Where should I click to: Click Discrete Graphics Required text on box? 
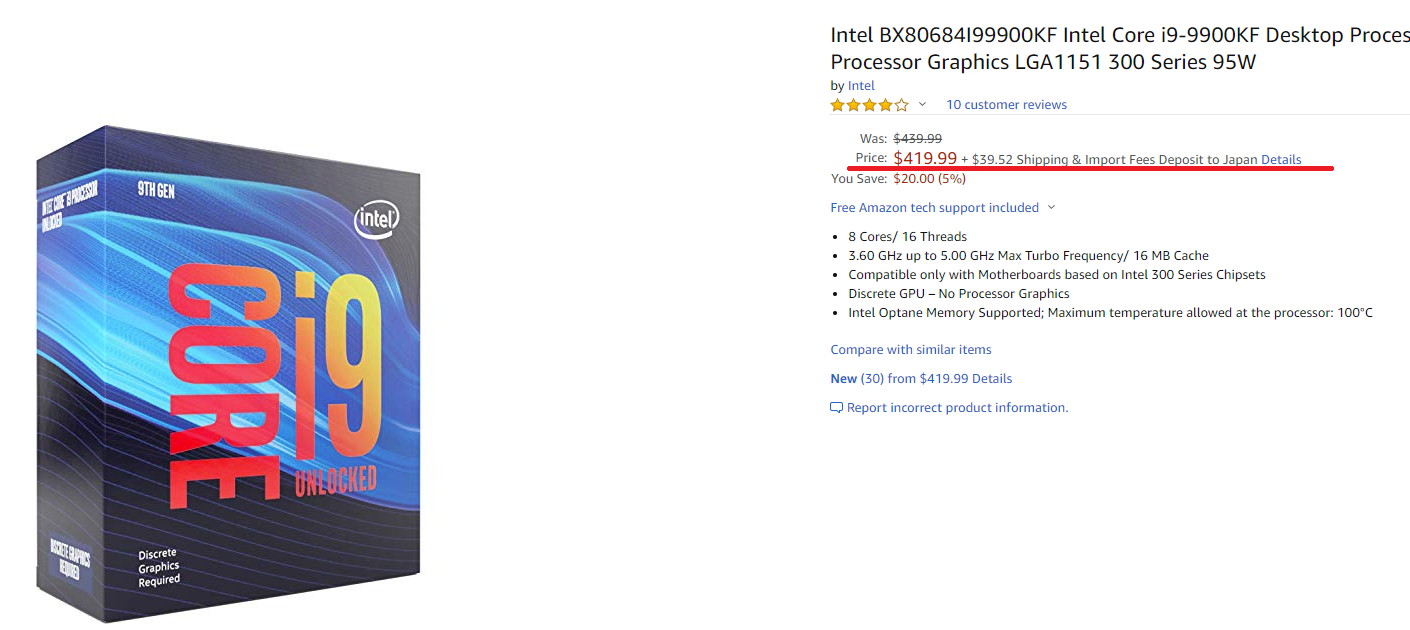pos(159,566)
